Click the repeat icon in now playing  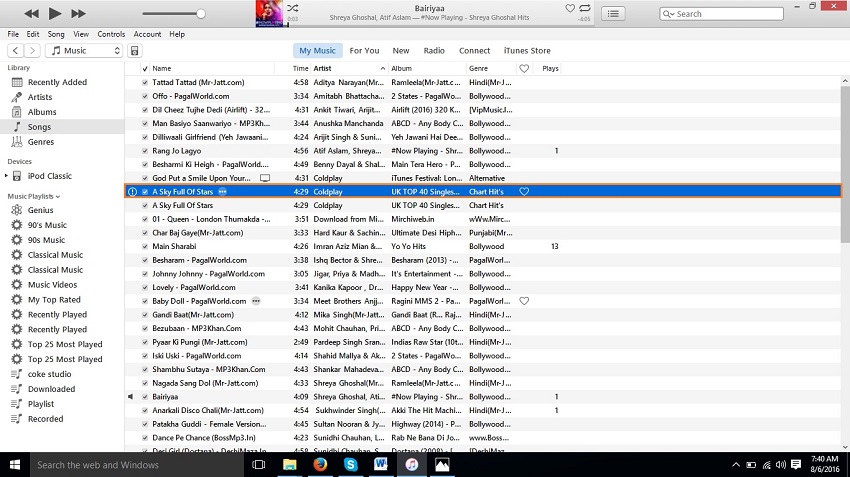pyautogui.click(x=583, y=8)
